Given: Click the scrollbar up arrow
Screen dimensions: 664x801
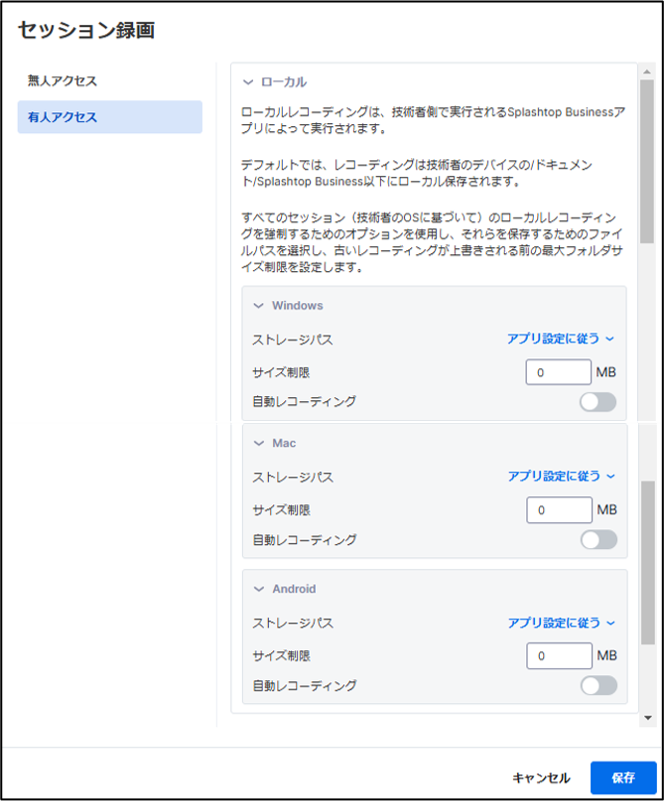Looking at the screenshot, I should coord(647,72).
